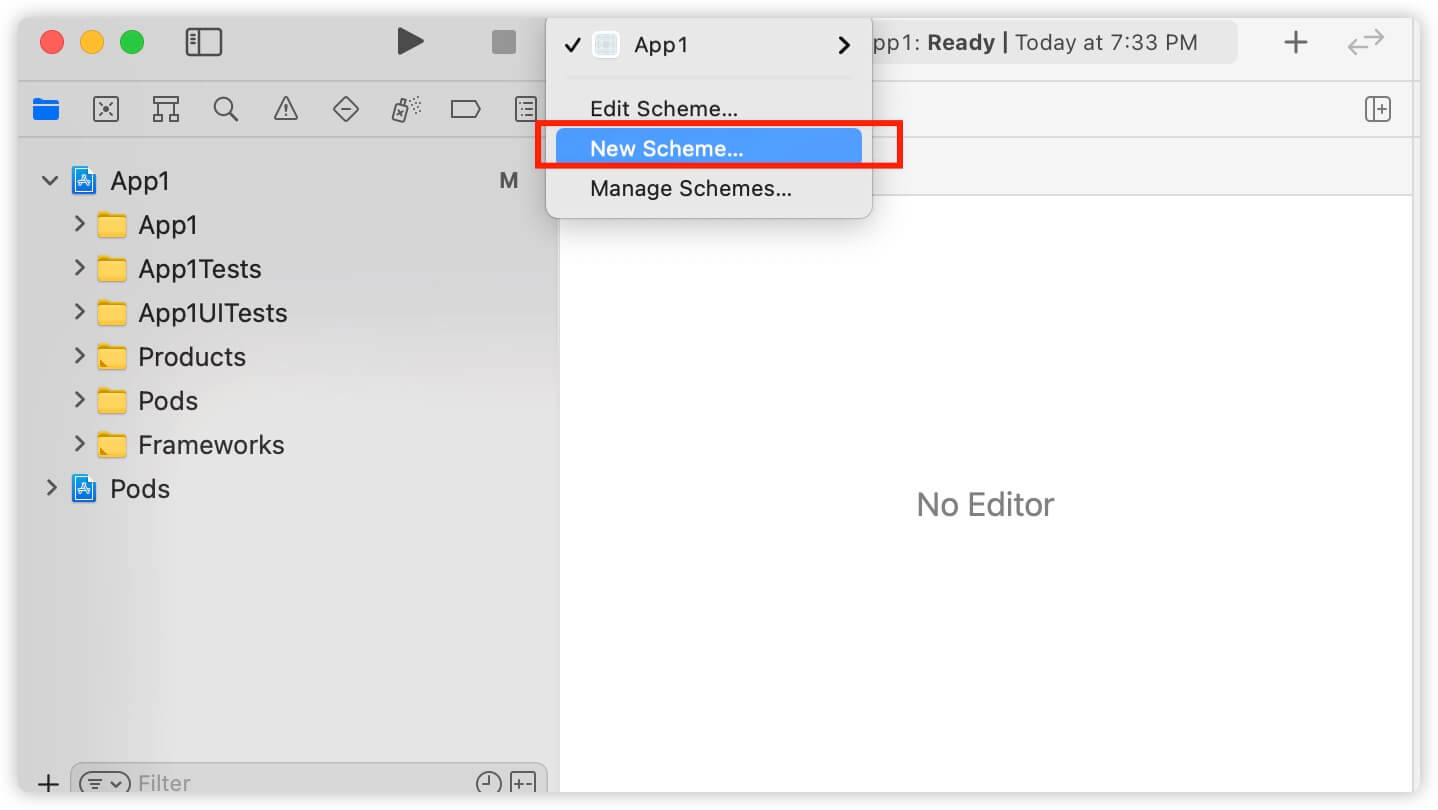1438x810 pixels.
Task: Run the app with the play button
Action: click(410, 41)
